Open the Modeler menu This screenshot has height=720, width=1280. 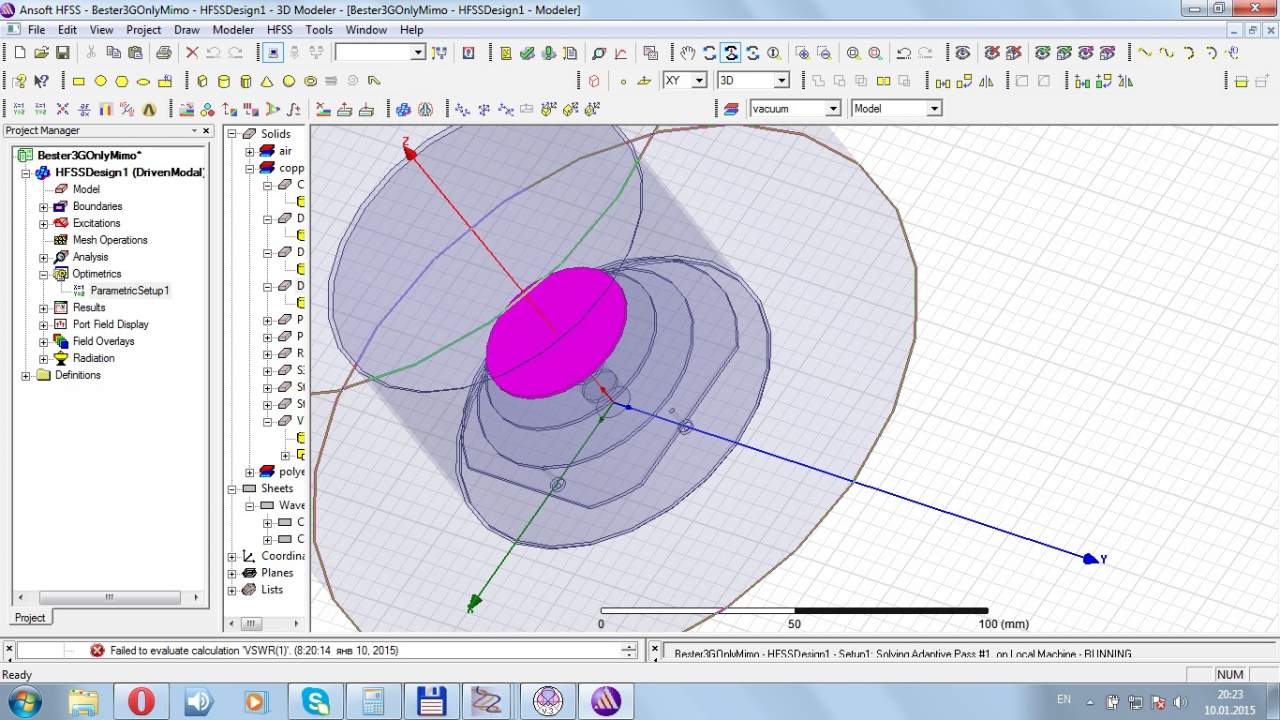(233, 30)
